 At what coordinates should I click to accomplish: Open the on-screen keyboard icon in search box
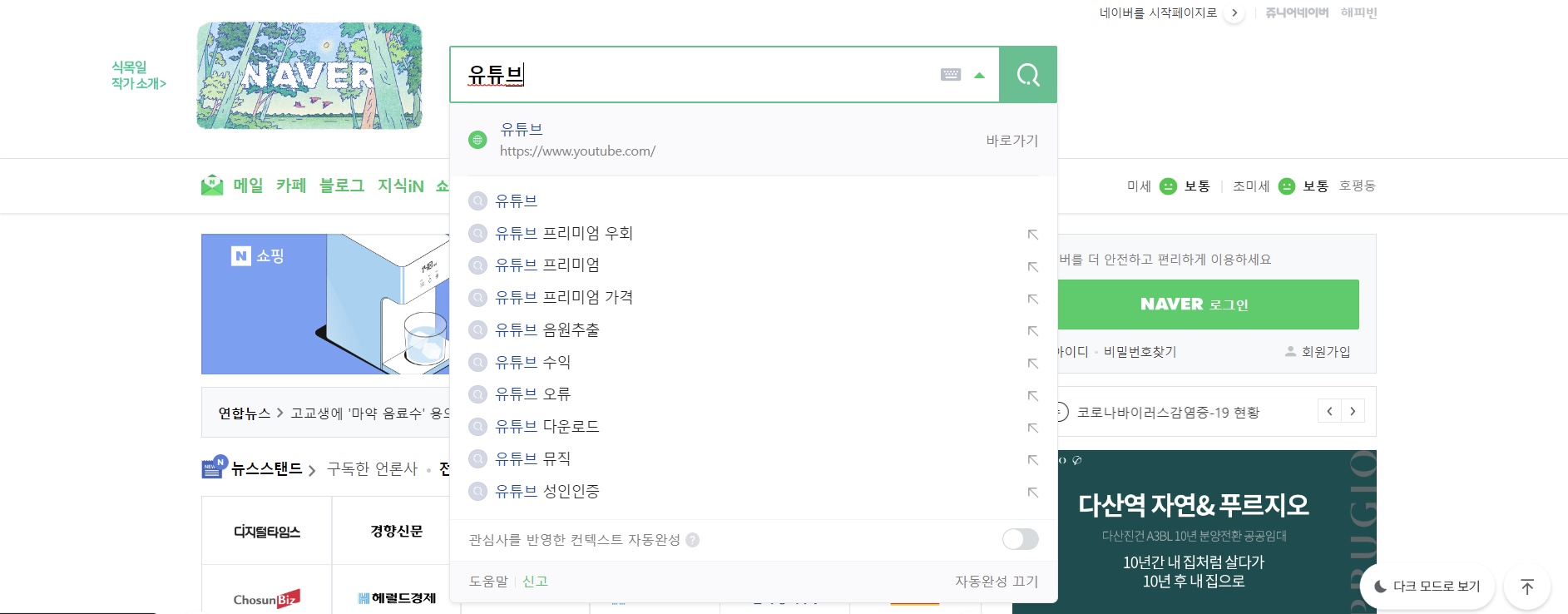951,75
